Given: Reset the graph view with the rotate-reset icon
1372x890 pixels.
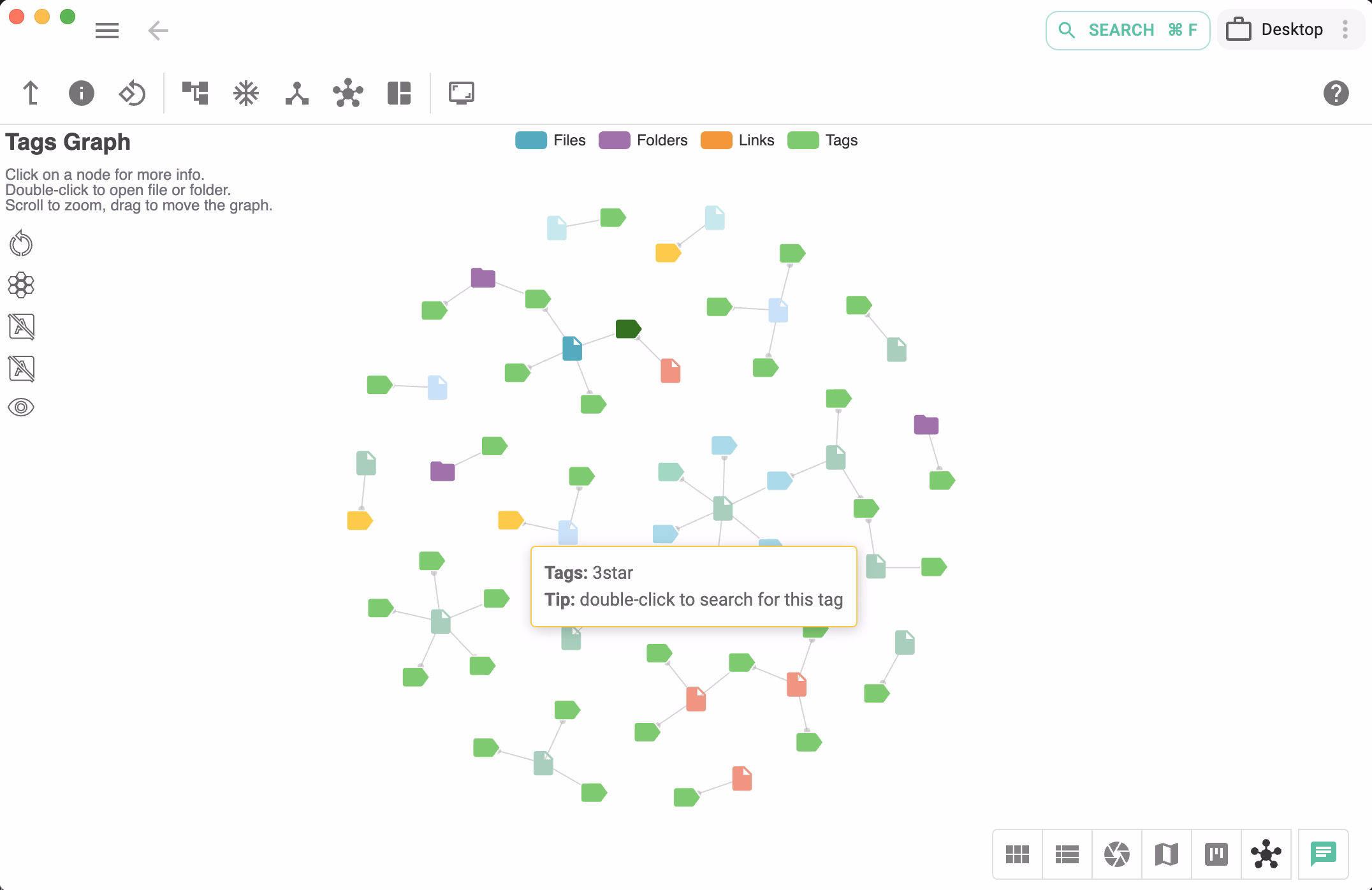Looking at the screenshot, I should (x=132, y=92).
